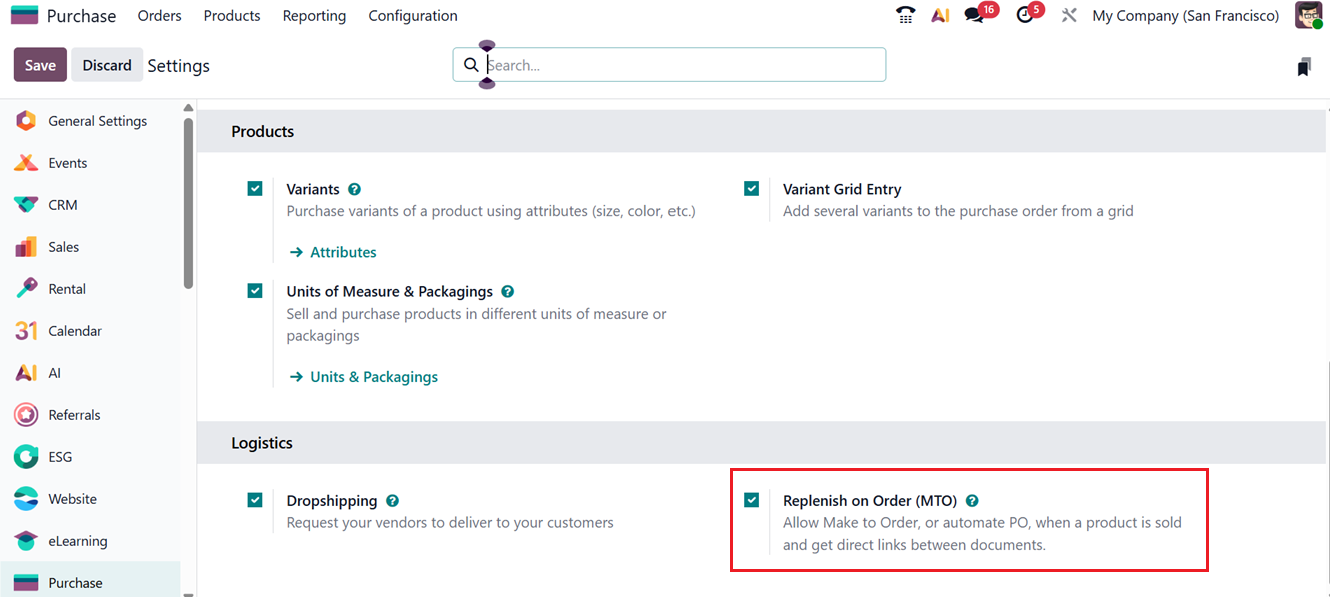Toggle the Variant Grid Entry checkbox
This screenshot has height=597, width=1330.
(752, 188)
